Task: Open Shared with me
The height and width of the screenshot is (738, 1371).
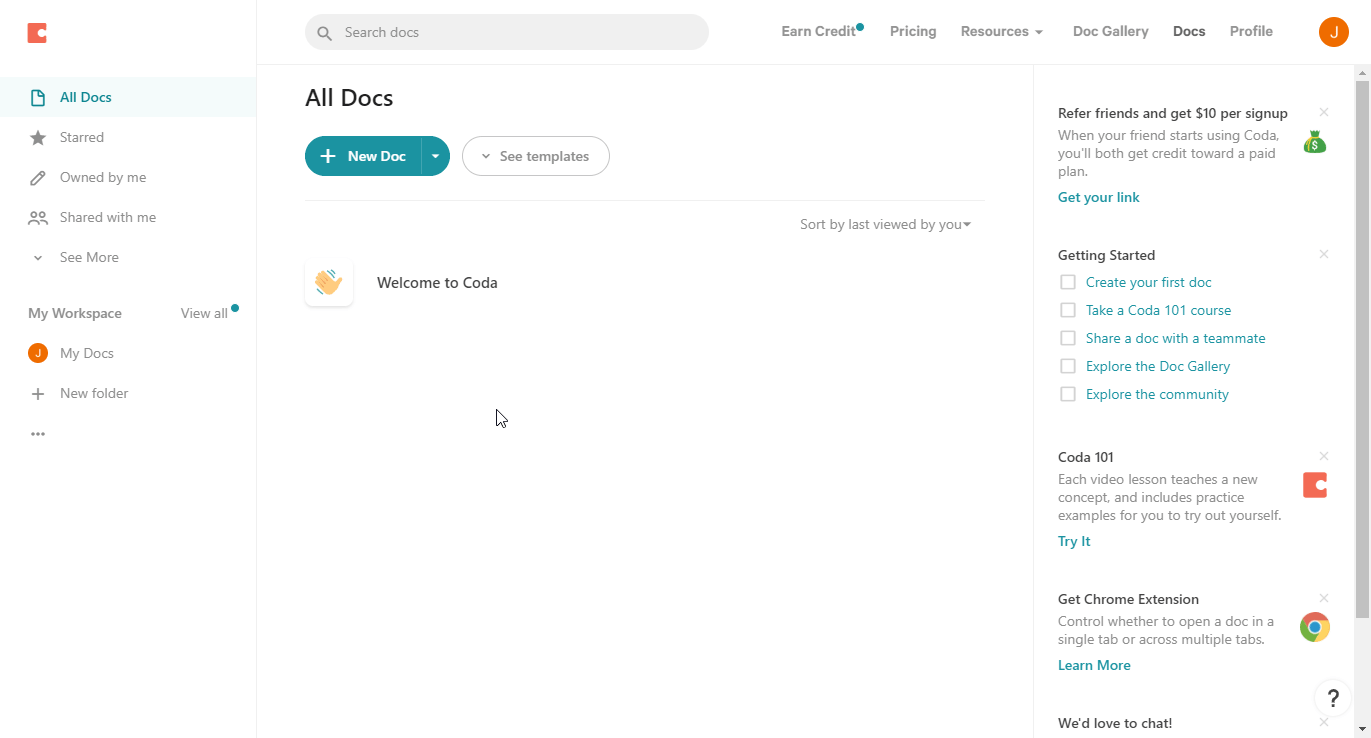Action: pyautogui.click(x=107, y=217)
